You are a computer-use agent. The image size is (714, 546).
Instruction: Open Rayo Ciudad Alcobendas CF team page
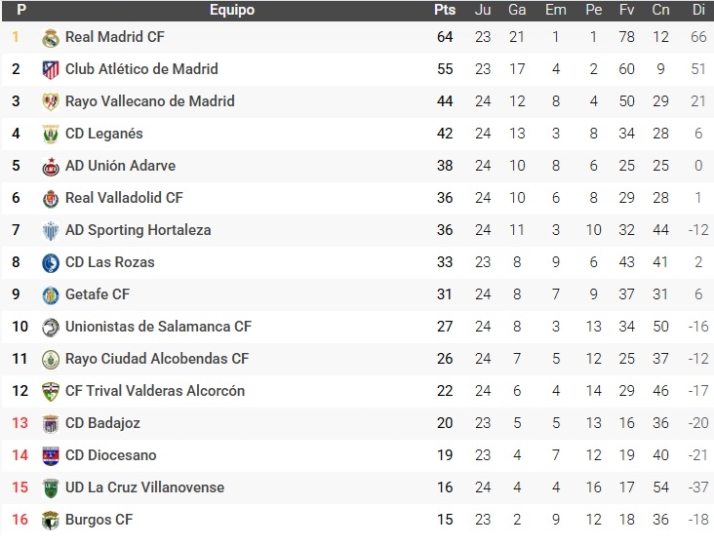[157, 358]
